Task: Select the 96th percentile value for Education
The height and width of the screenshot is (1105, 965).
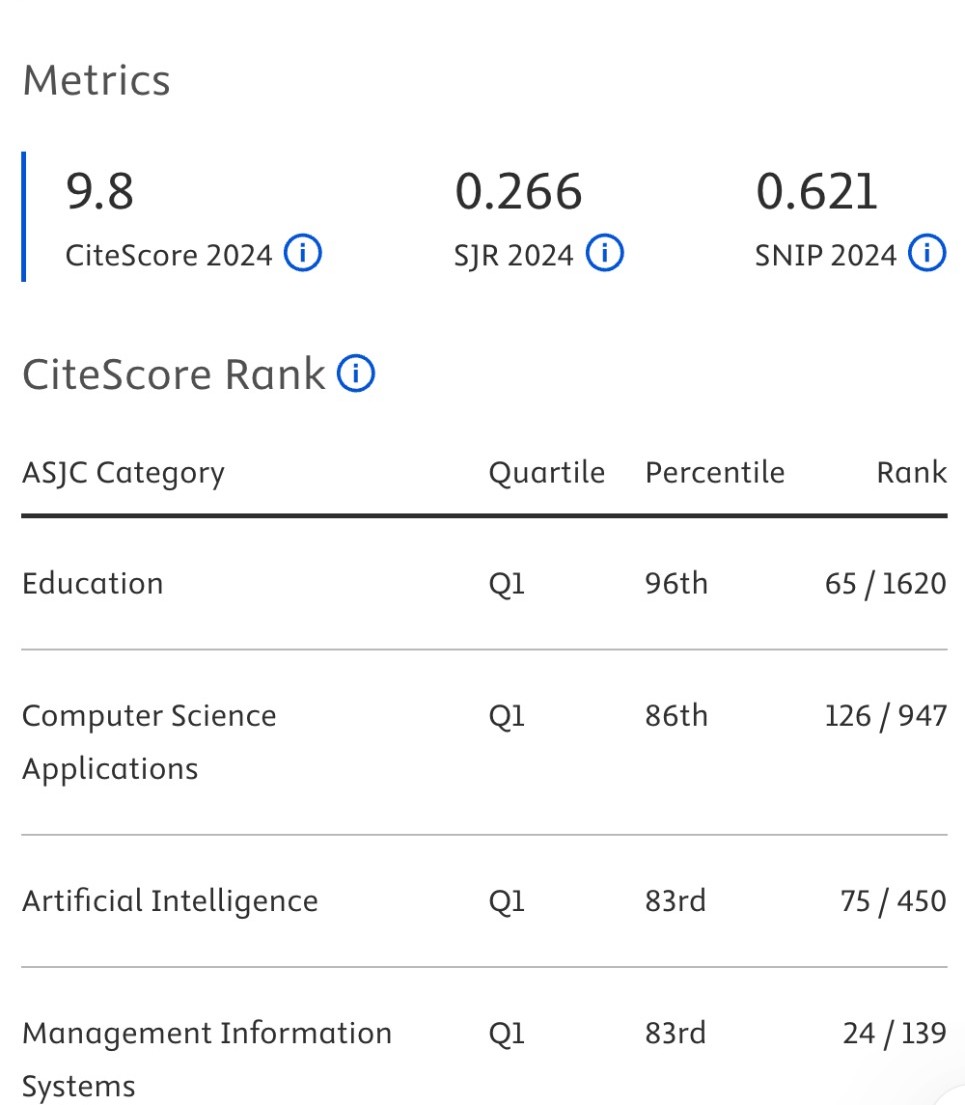Action: (x=676, y=583)
